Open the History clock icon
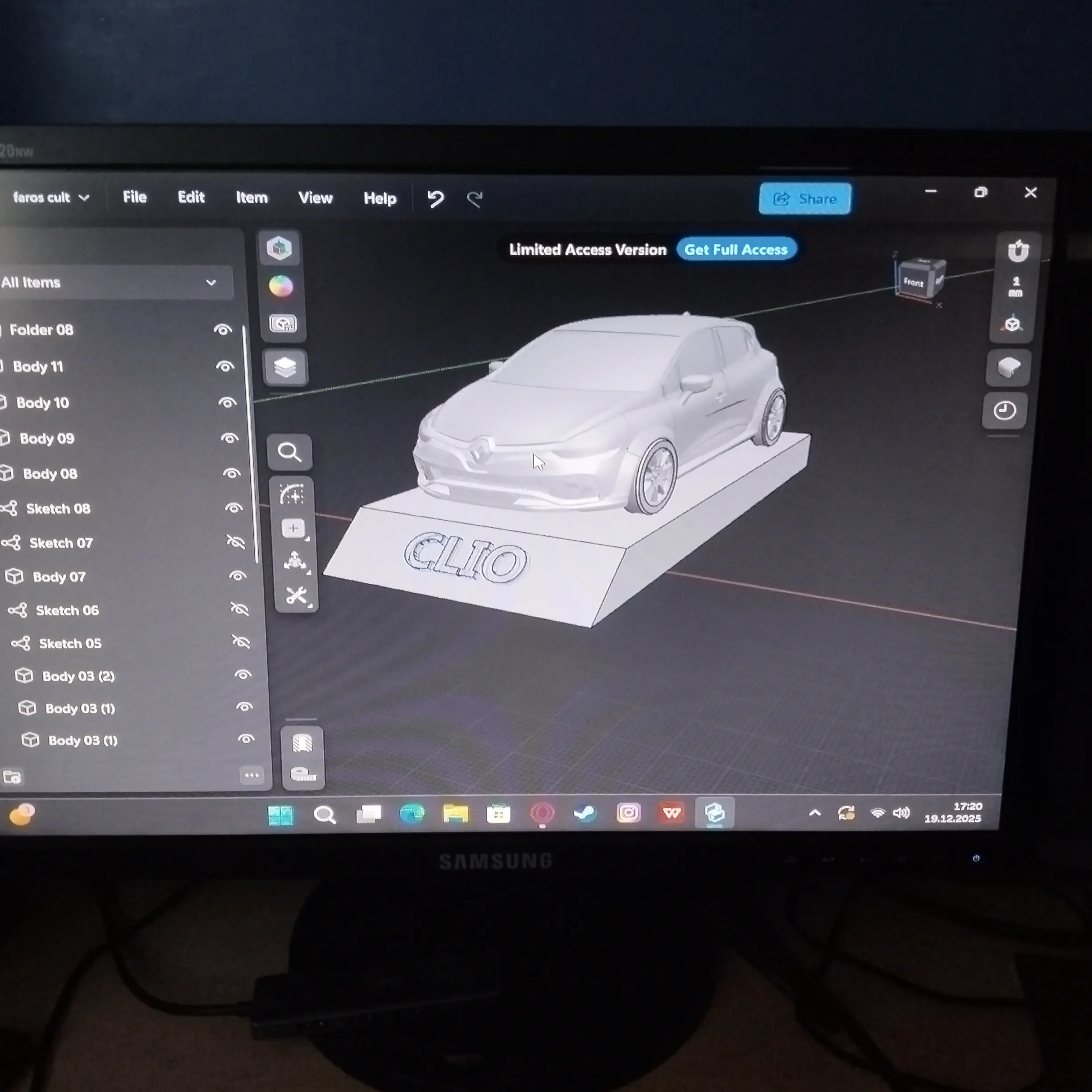 click(1005, 411)
